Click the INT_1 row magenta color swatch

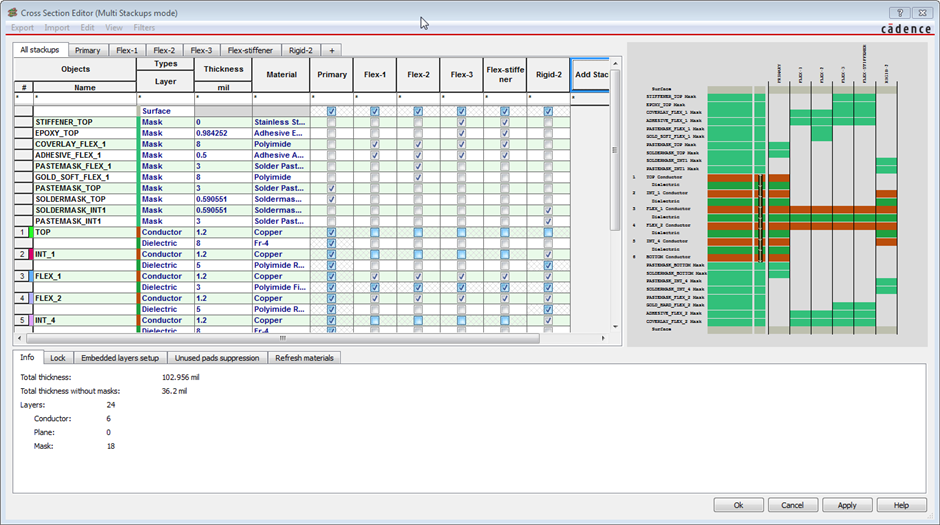(x=31, y=254)
